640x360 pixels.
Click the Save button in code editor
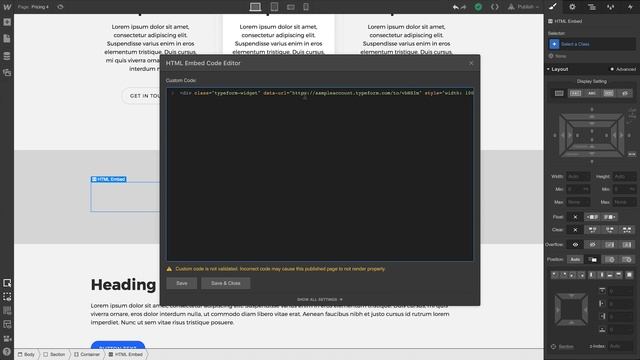182,283
